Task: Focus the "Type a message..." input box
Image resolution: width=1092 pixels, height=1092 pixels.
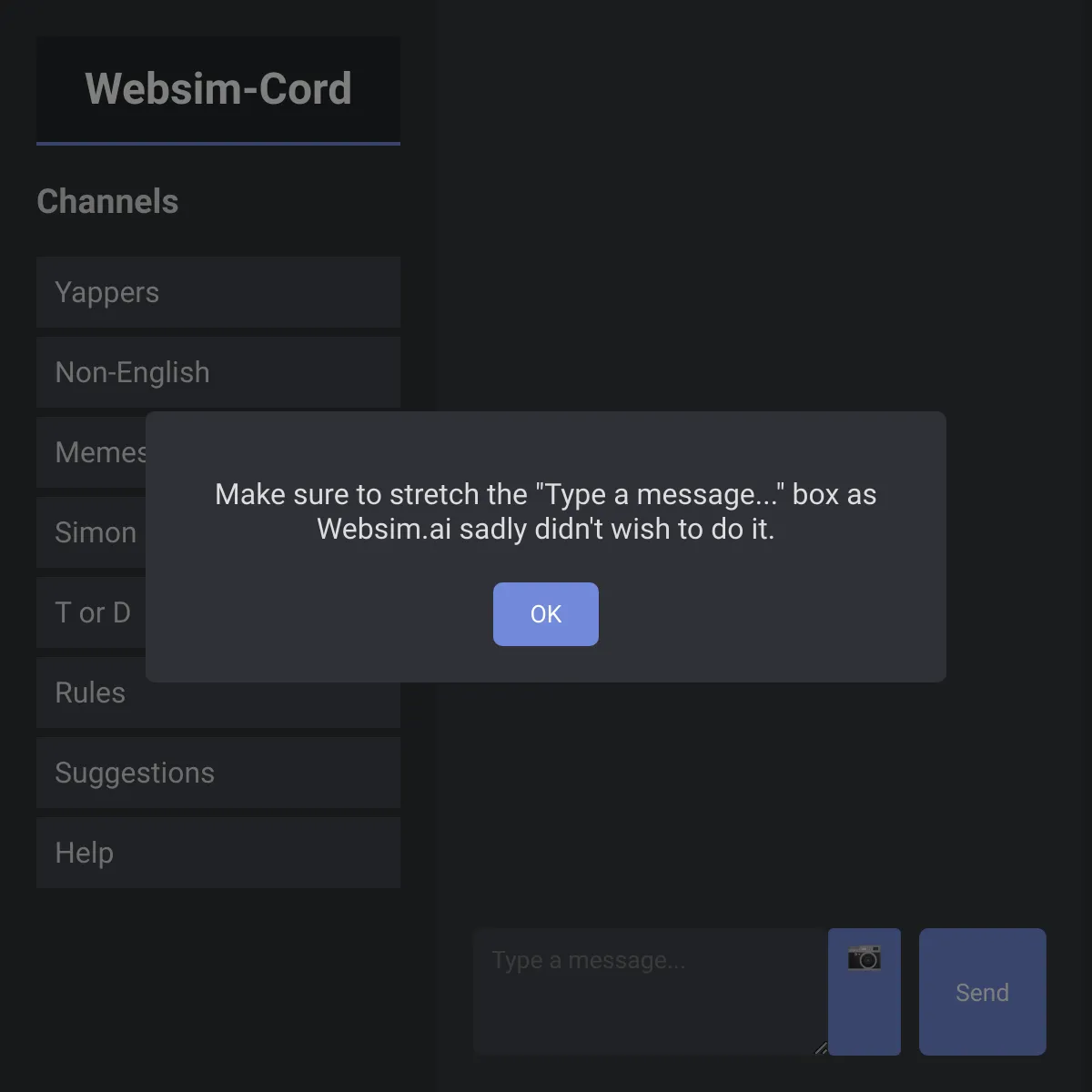Action: (x=651, y=992)
